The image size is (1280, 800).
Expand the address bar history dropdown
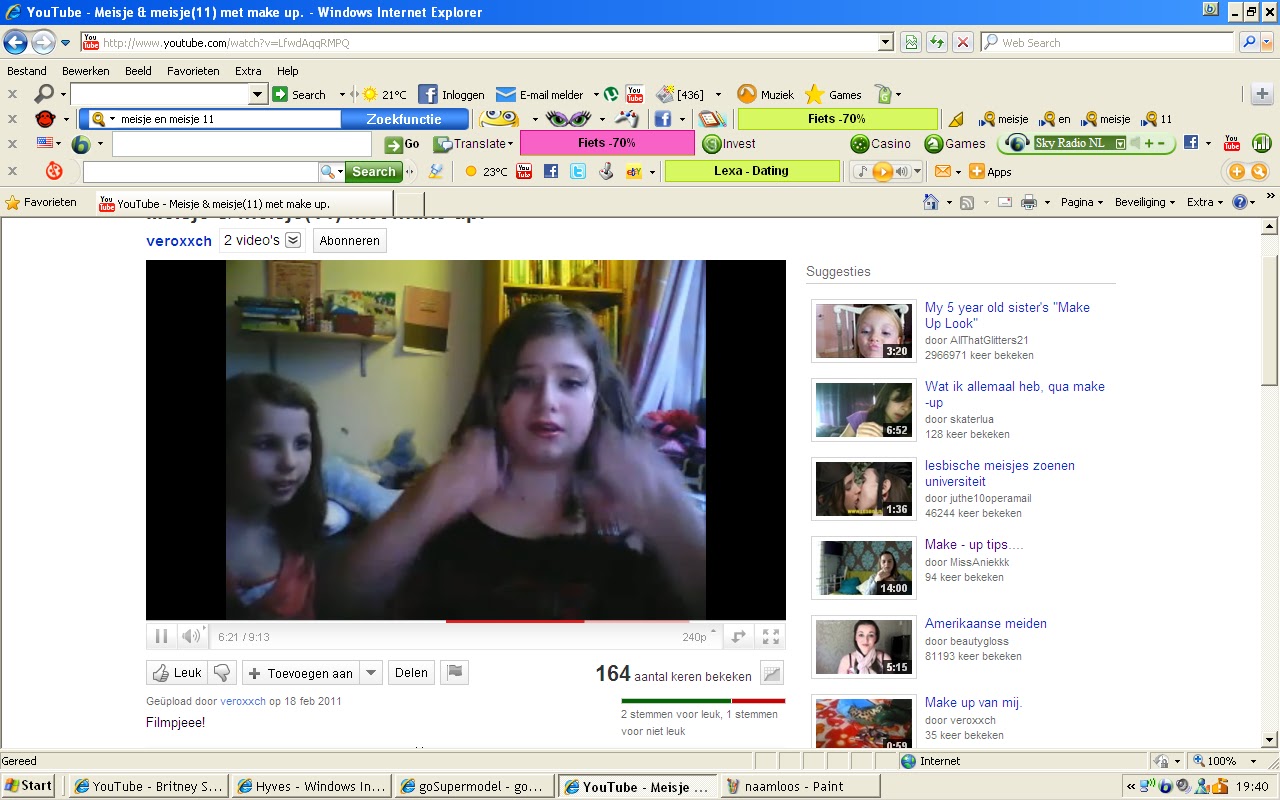click(x=886, y=43)
